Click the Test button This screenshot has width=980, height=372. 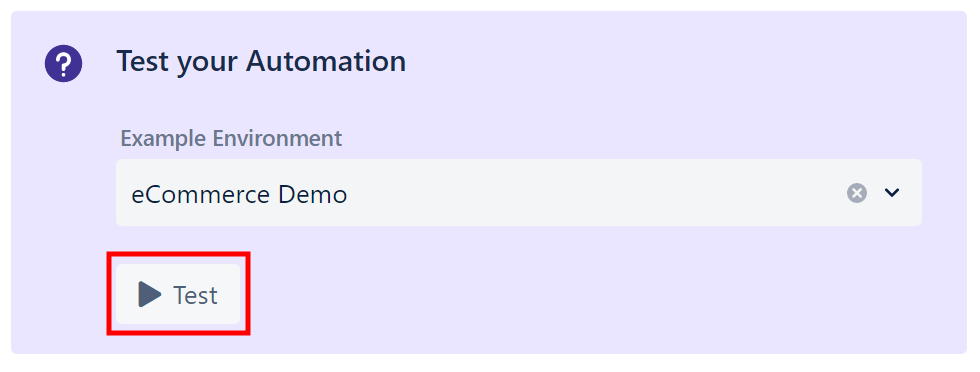click(178, 294)
